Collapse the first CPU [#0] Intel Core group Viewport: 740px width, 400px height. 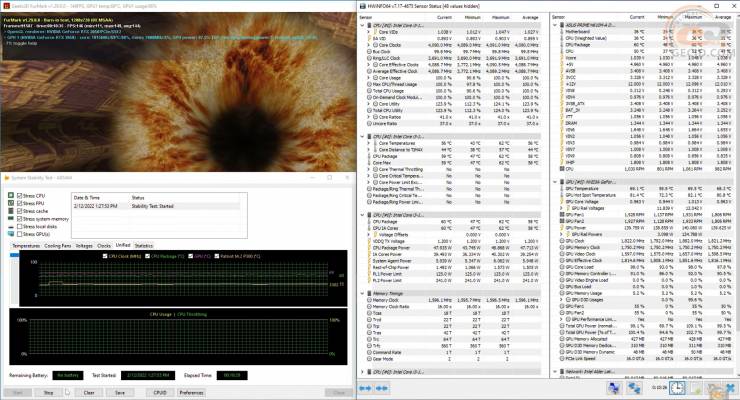point(362,25)
